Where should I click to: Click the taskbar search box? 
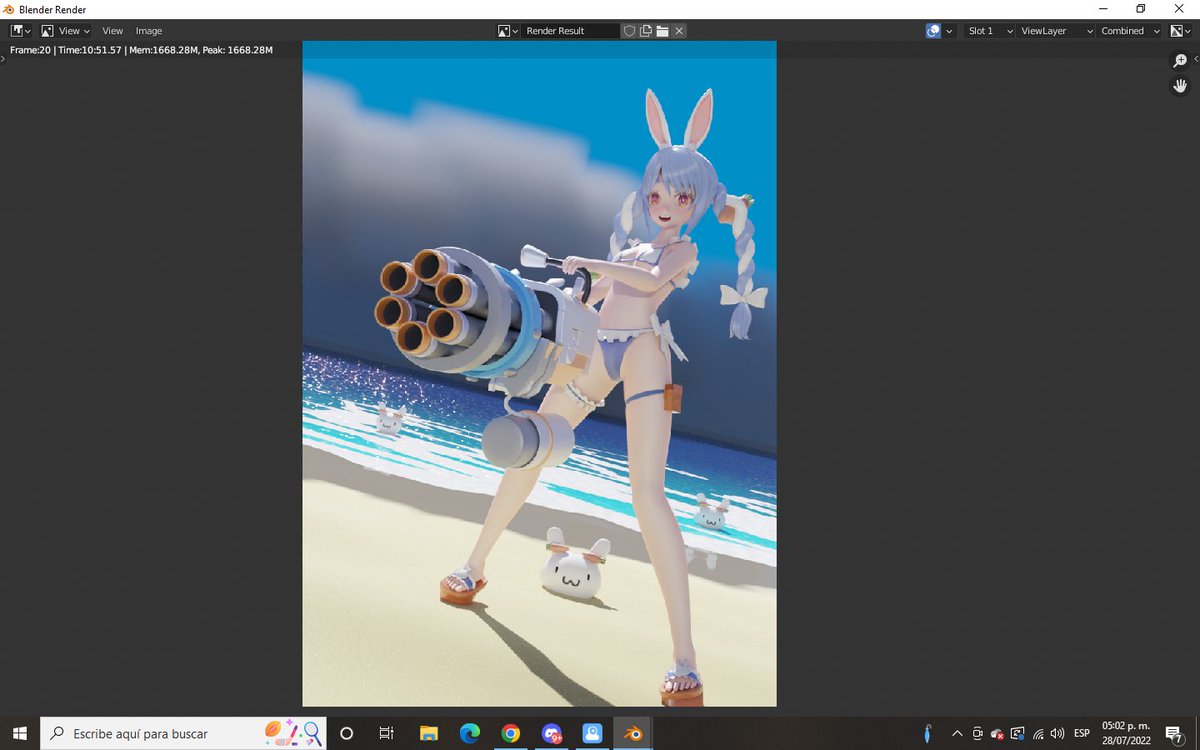pos(184,733)
